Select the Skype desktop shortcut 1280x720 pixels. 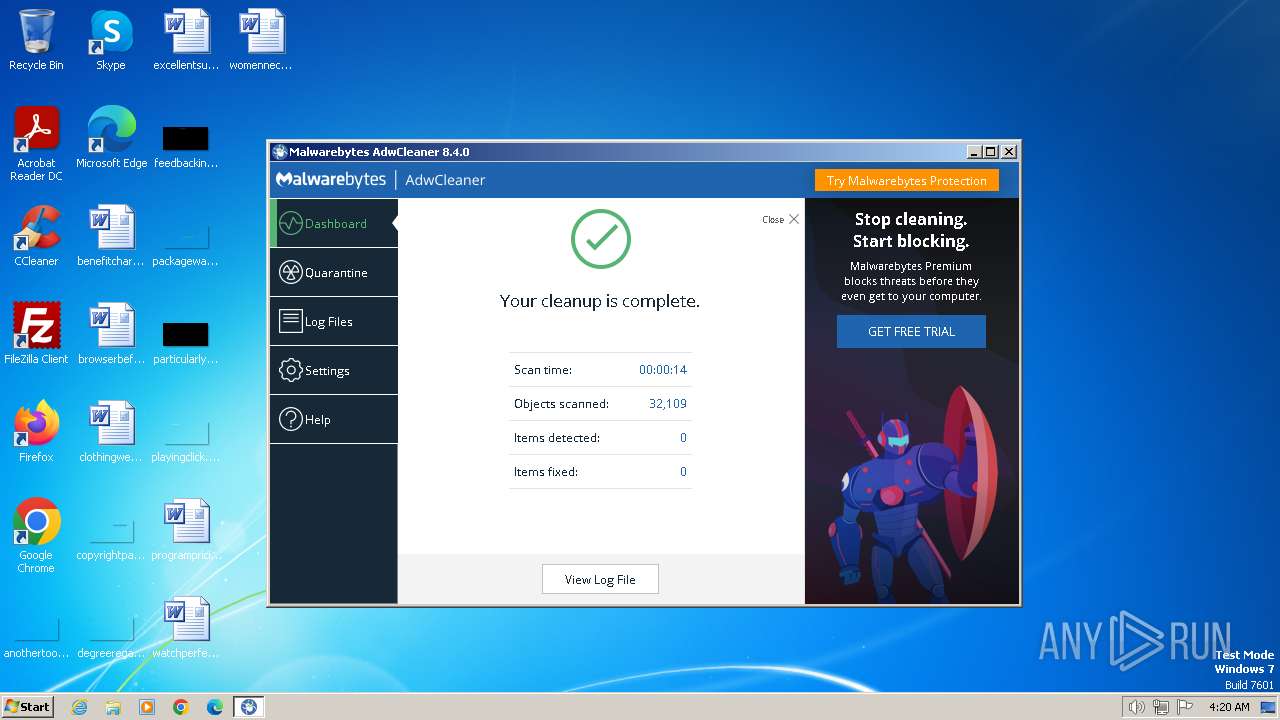click(x=110, y=40)
